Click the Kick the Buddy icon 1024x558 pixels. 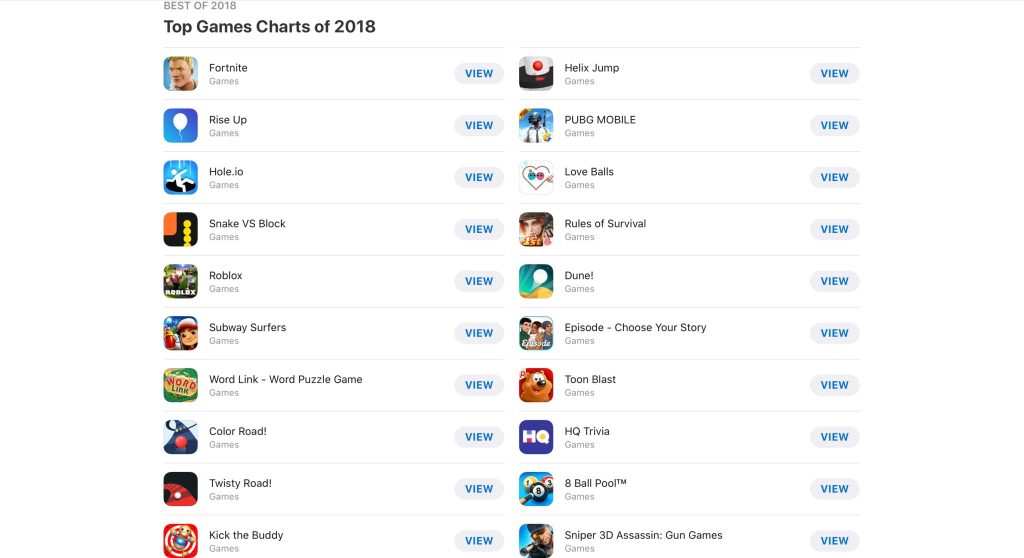pos(180,540)
